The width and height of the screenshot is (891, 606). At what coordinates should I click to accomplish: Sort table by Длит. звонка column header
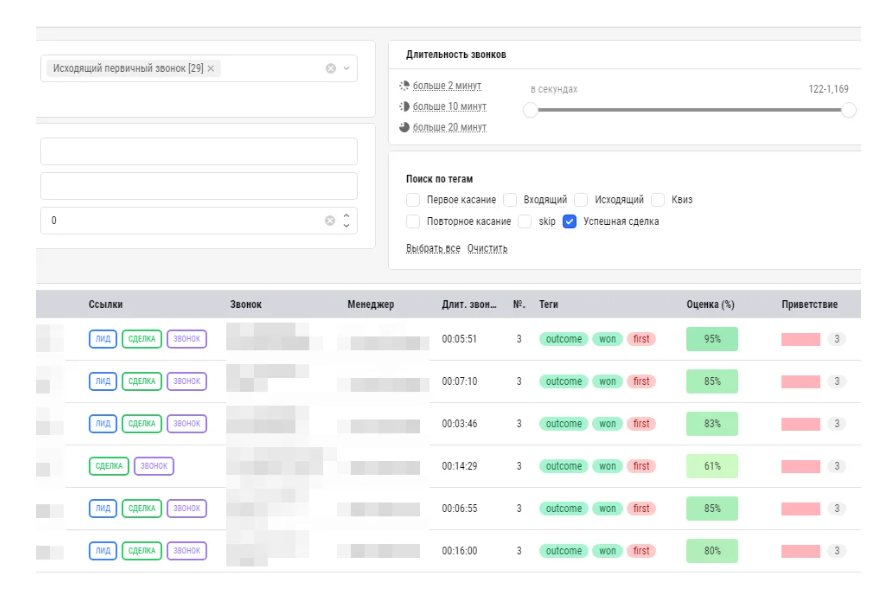click(x=469, y=304)
